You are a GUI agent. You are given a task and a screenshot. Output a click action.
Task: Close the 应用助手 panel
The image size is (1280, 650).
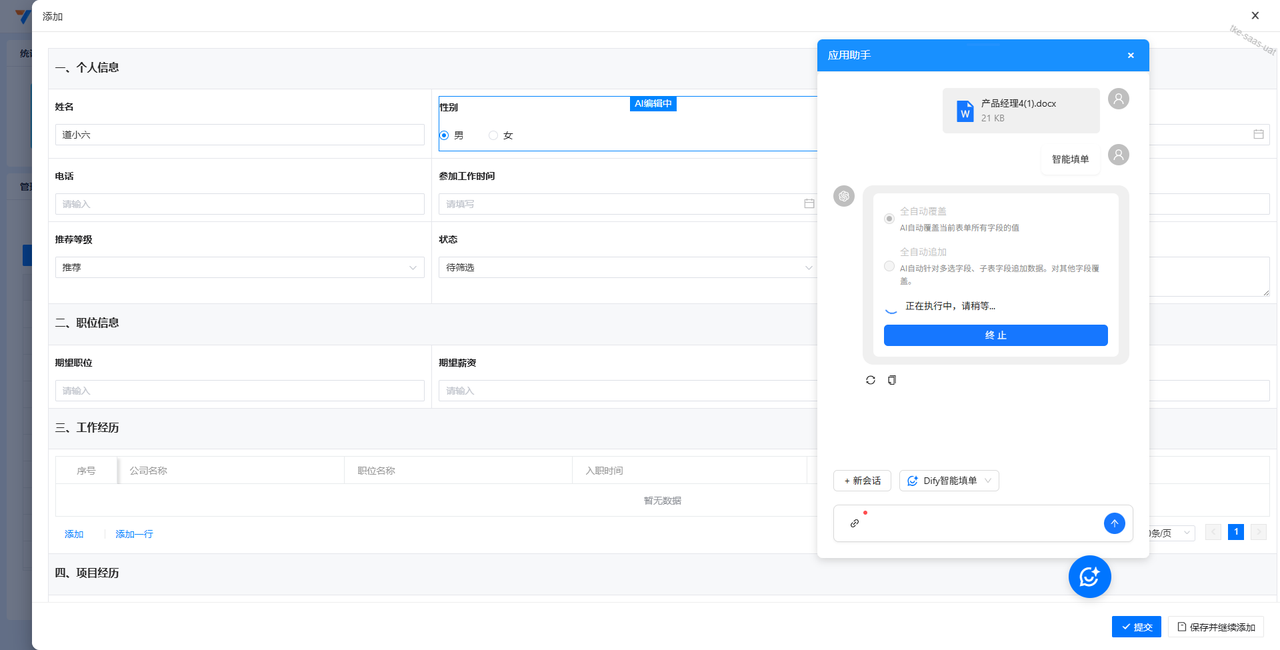point(1131,55)
